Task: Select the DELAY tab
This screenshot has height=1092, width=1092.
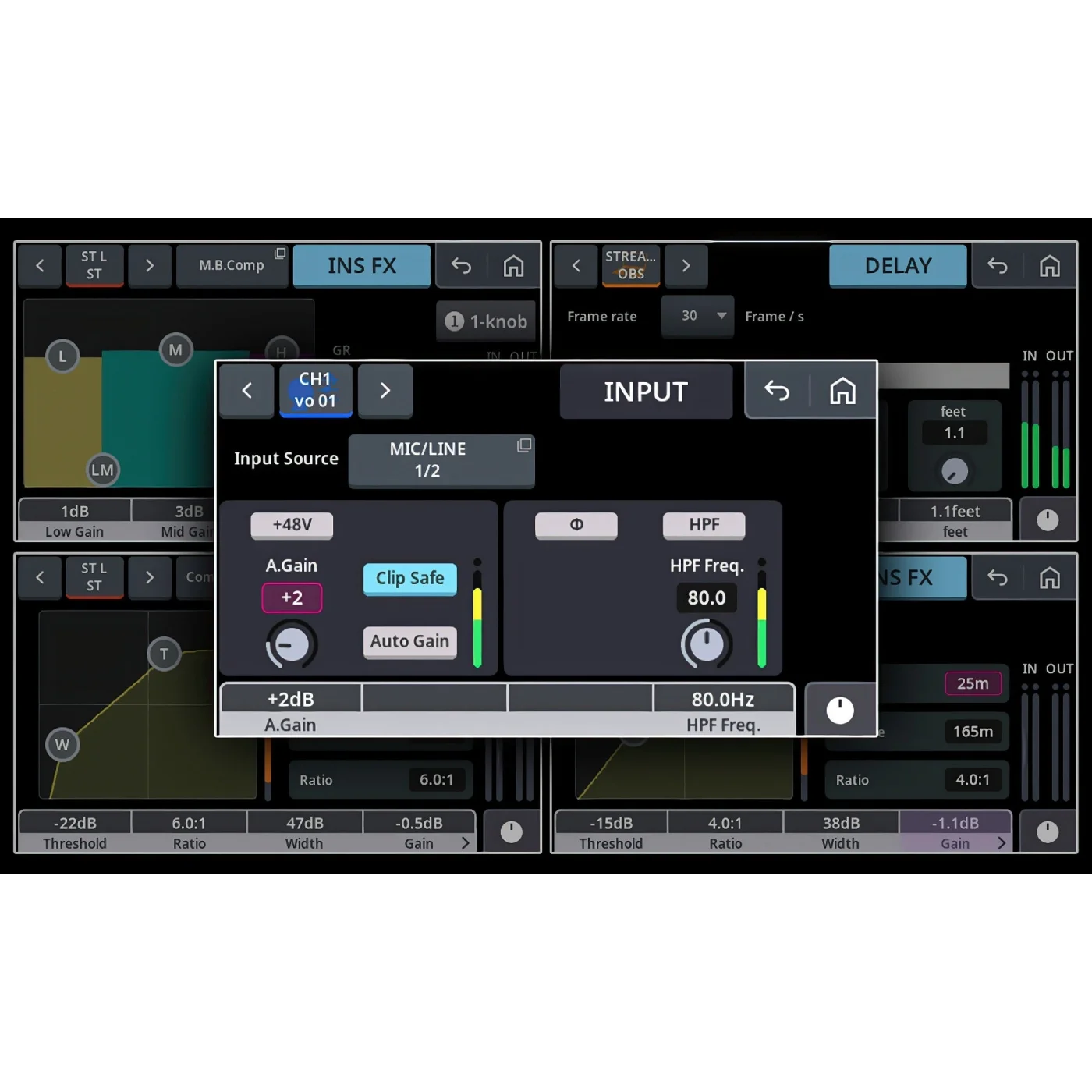Action: pos(899,266)
